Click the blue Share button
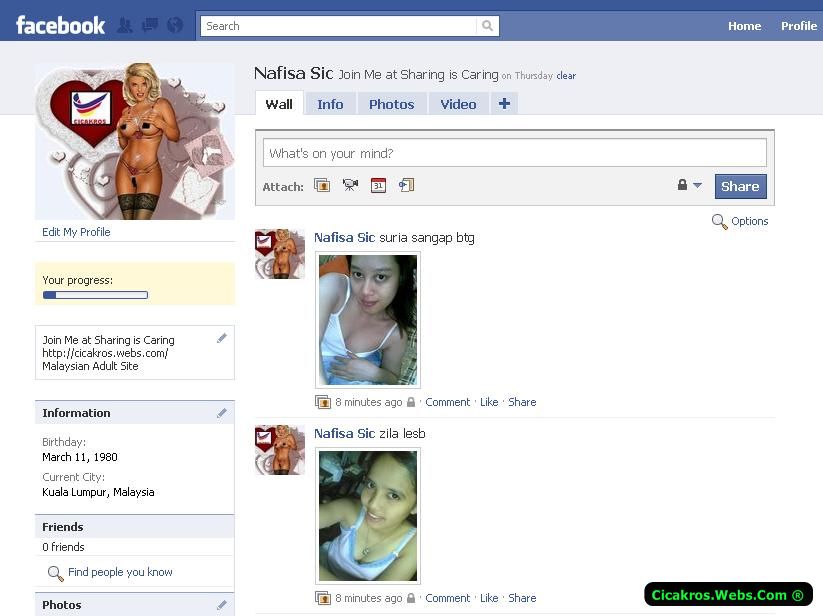Image resolution: width=823 pixels, height=616 pixels. [740, 186]
